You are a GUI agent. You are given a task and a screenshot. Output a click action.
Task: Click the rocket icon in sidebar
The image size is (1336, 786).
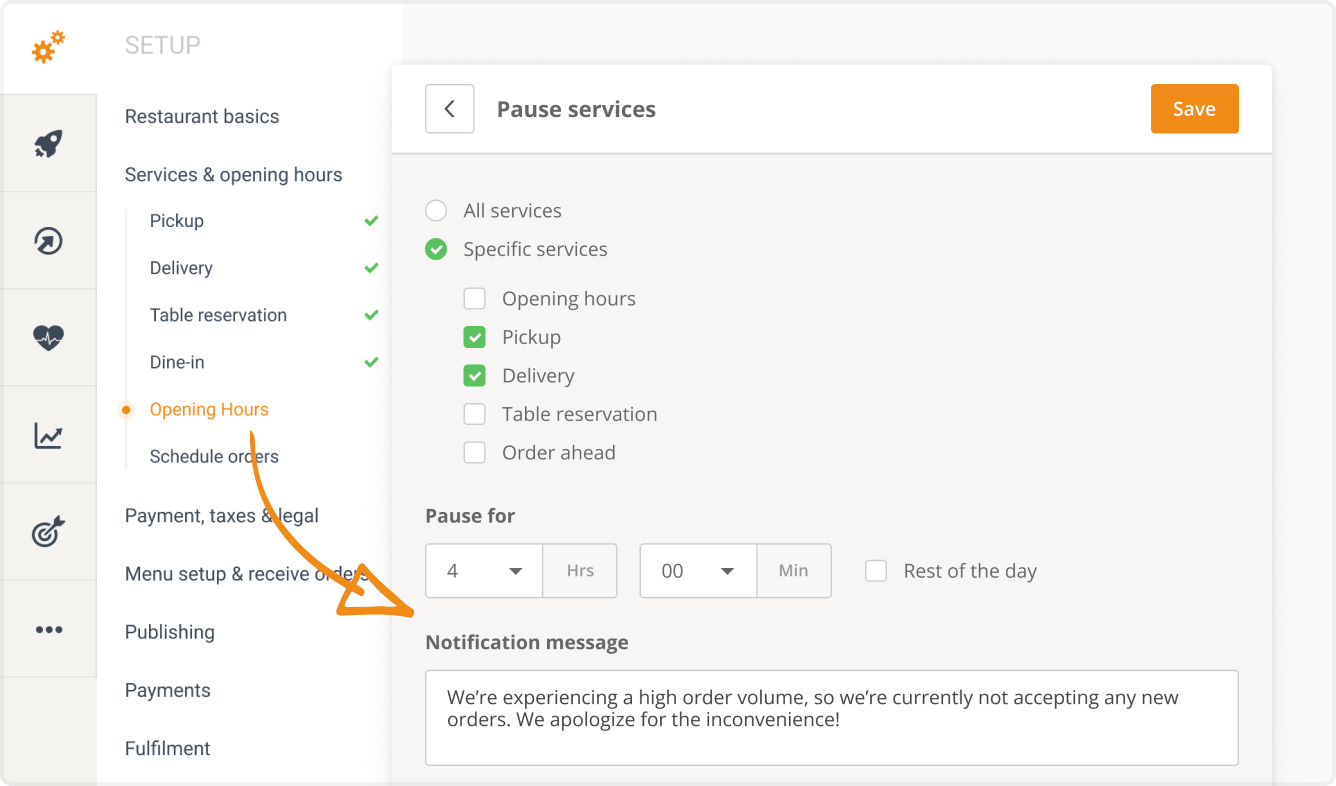(x=48, y=144)
